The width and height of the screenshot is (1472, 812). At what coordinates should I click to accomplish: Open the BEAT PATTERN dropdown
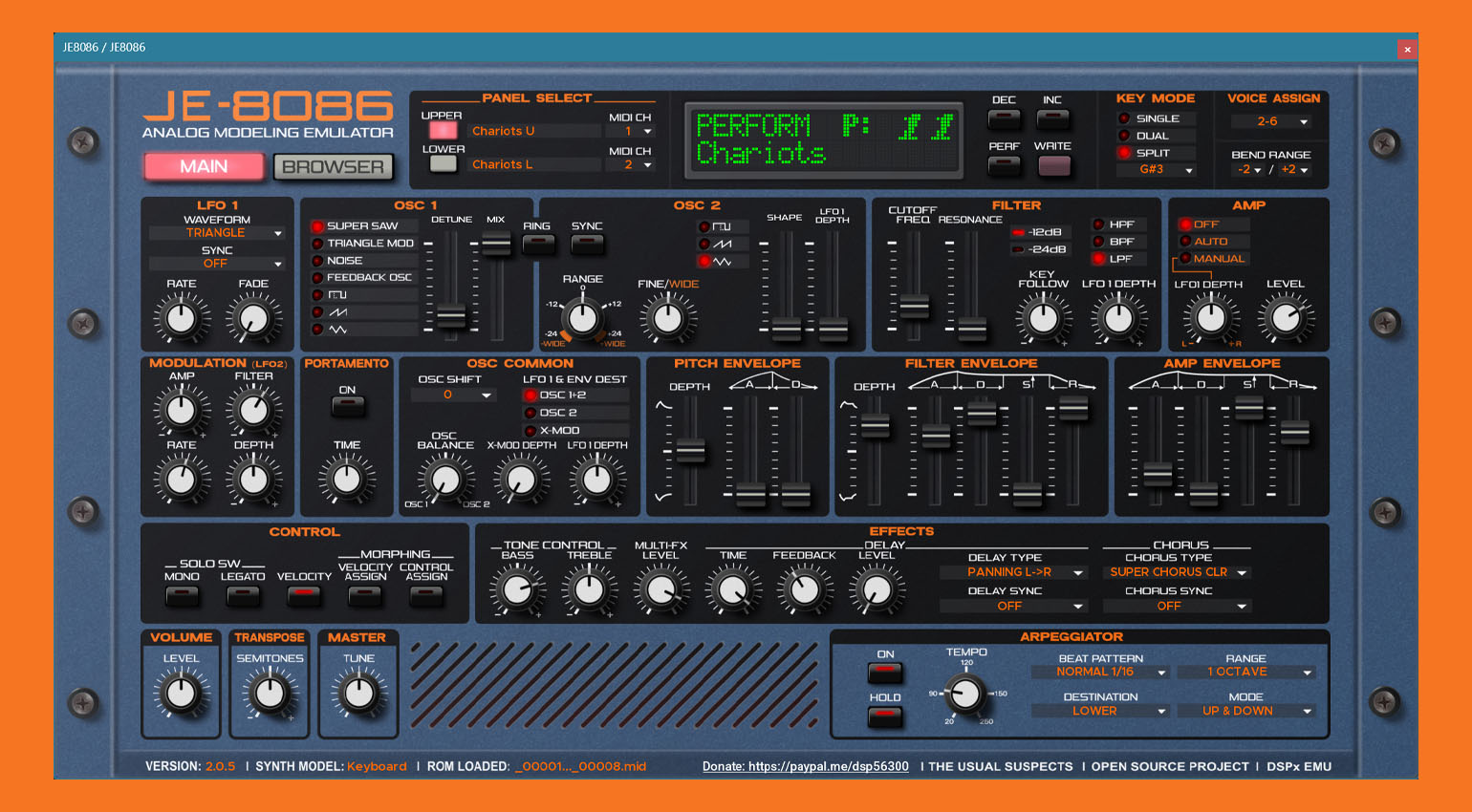click(1099, 672)
